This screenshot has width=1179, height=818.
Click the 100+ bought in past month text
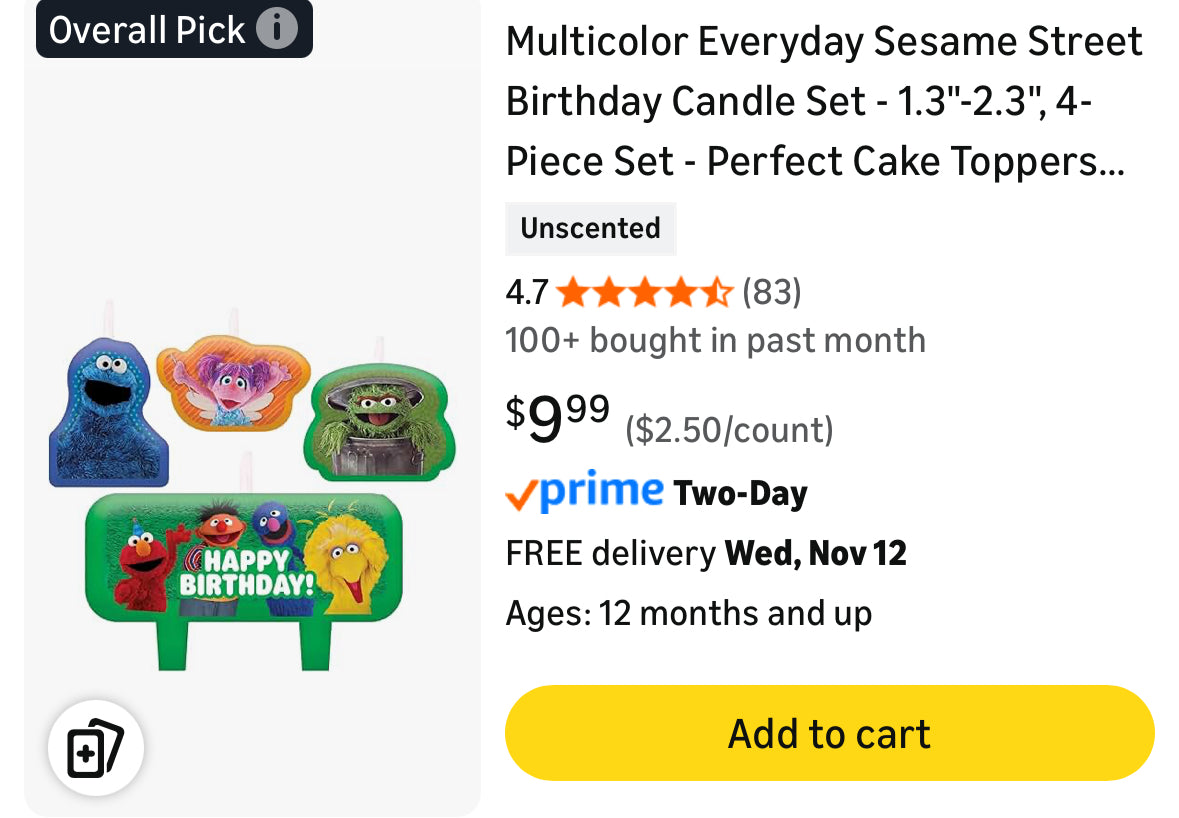click(x=715, y=340)
